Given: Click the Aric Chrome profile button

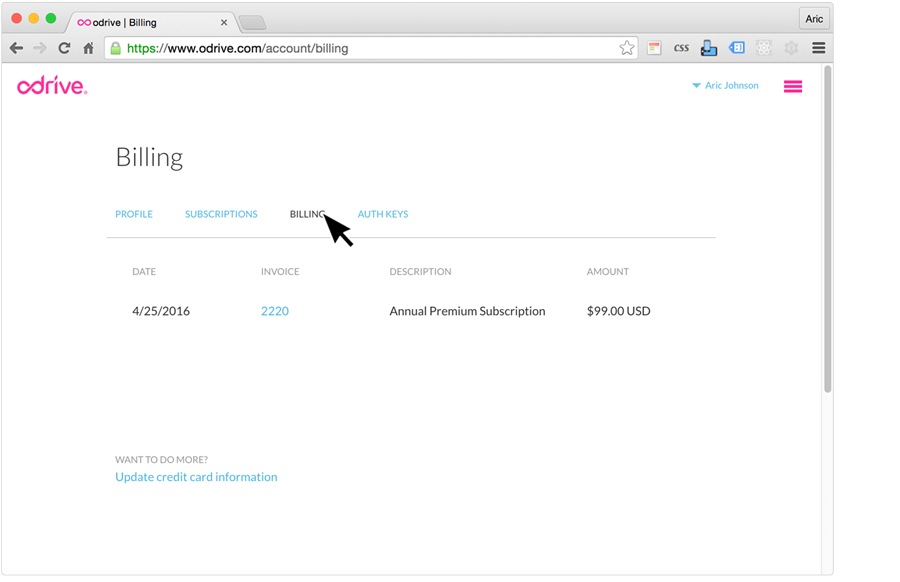Looking at the screenshot, I should (814, 19).
